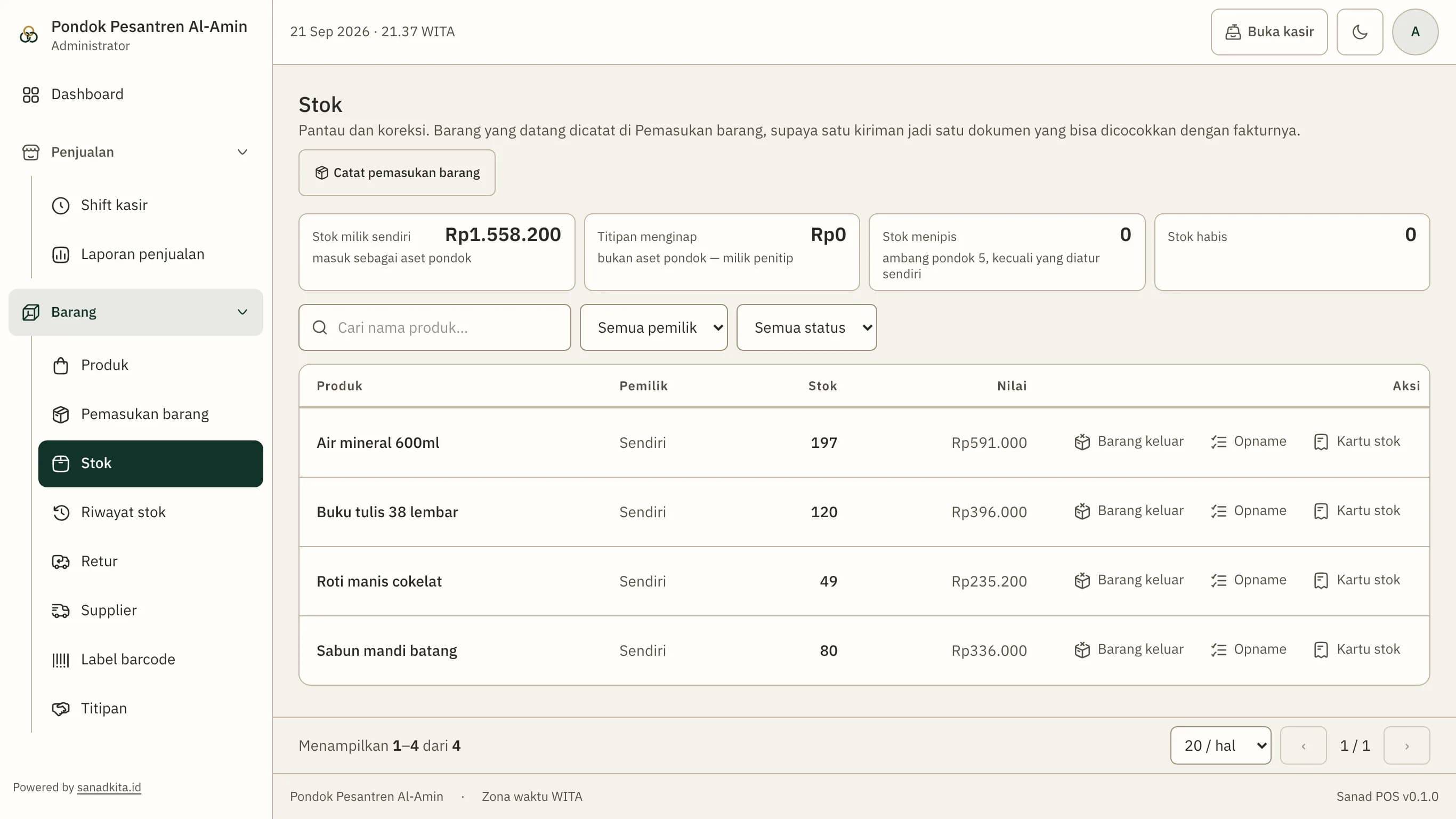Click Opname icon for Sabun mandi batang
Screen dimensions: 1456x819
click(x=1219, y=650)
